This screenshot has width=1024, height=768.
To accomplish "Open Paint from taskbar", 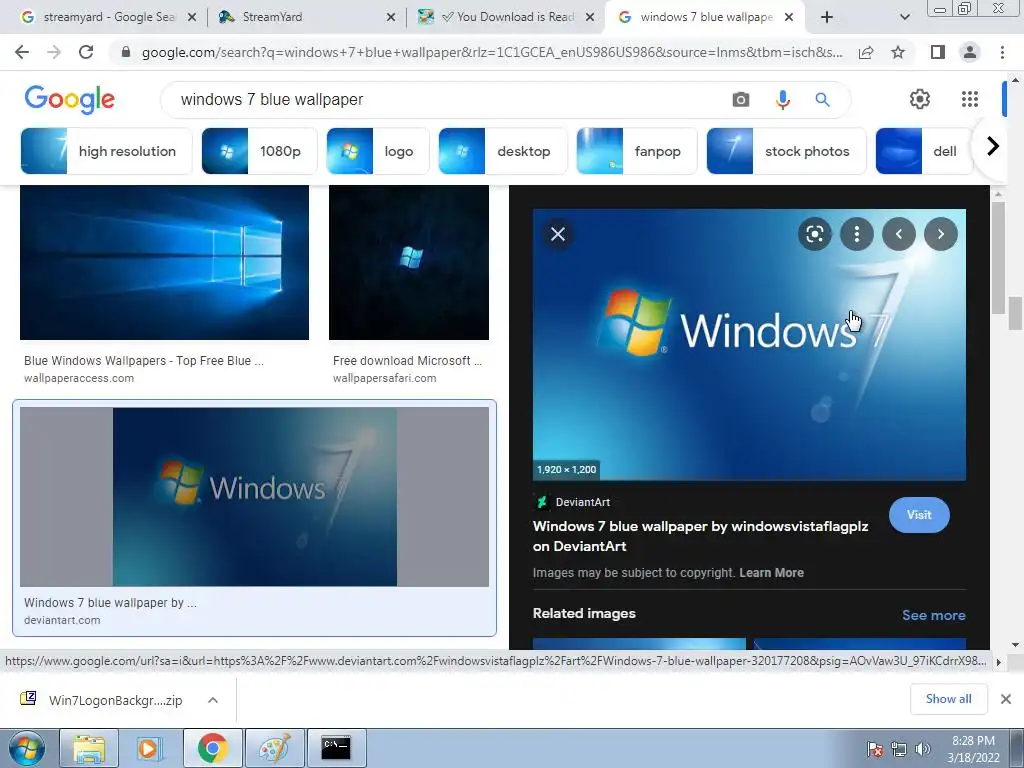I will pyautogui.click(x=275, y=748).
